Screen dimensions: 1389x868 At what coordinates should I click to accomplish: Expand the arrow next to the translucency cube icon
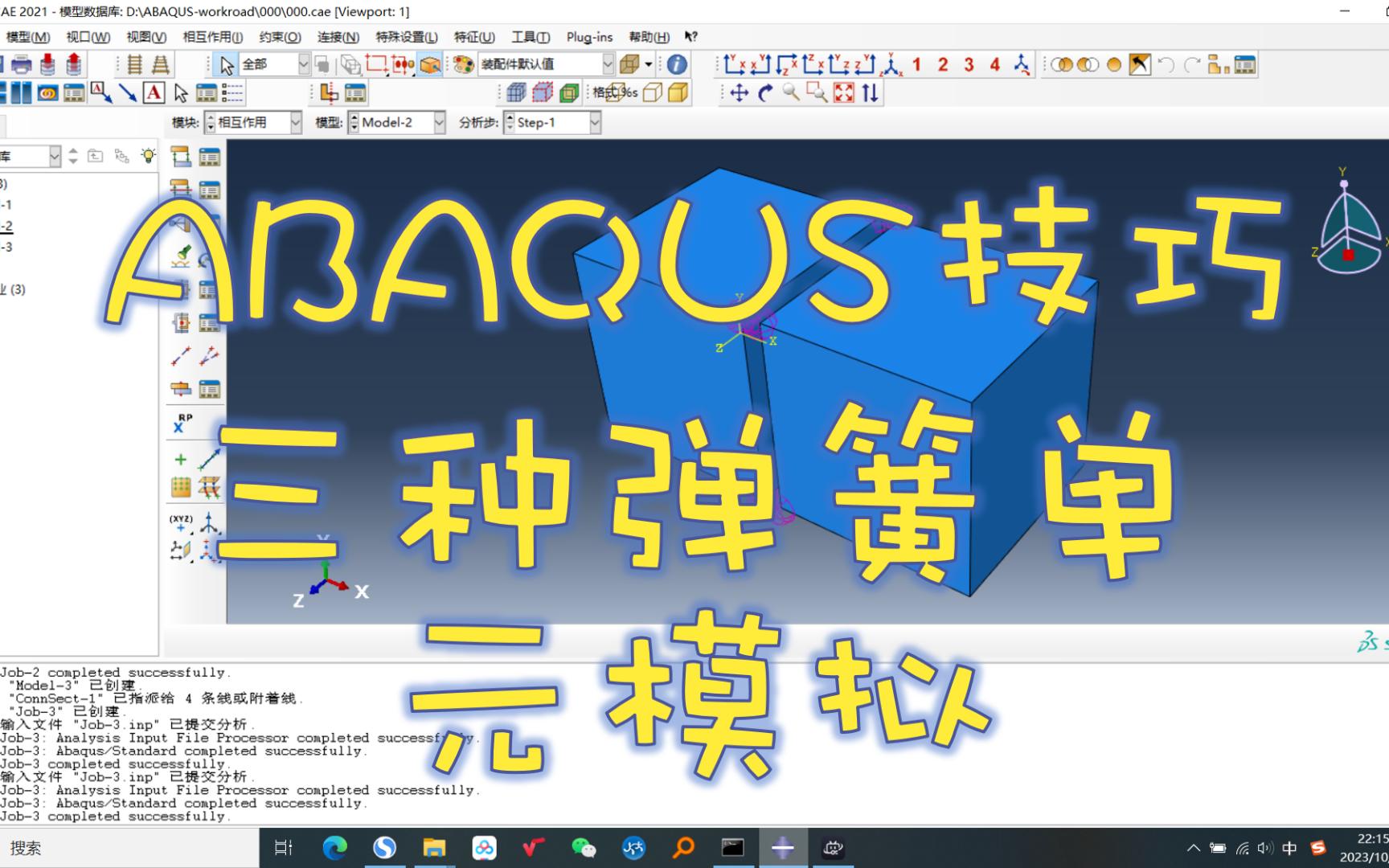pyautogui.click(x=649, y=64)
